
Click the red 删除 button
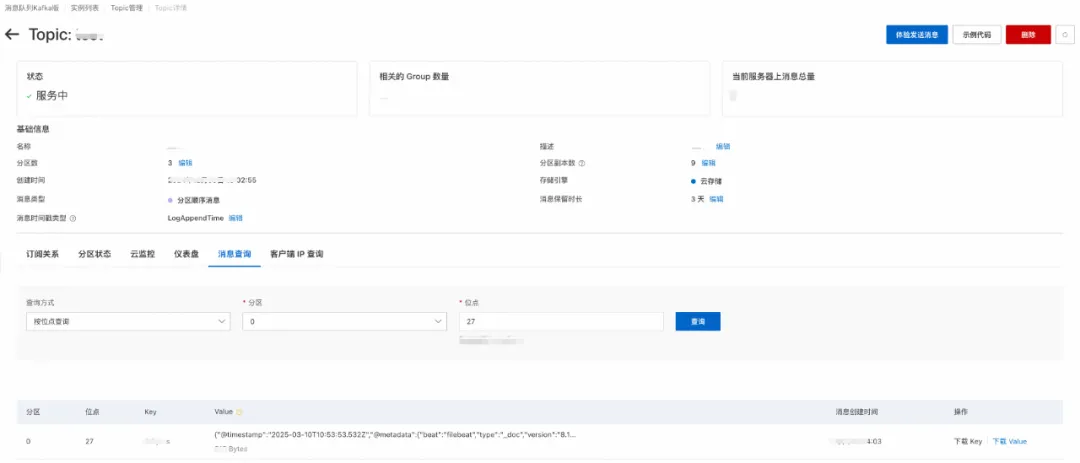[1028, 34]
